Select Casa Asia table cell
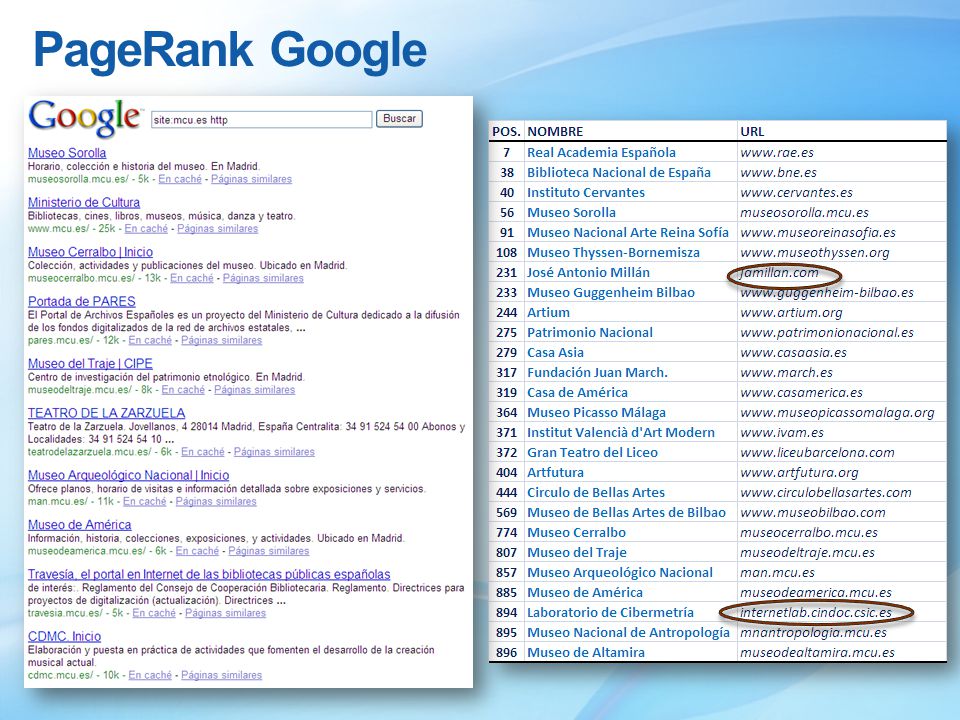This screenshot has width=960, height=720. (555, 353)
